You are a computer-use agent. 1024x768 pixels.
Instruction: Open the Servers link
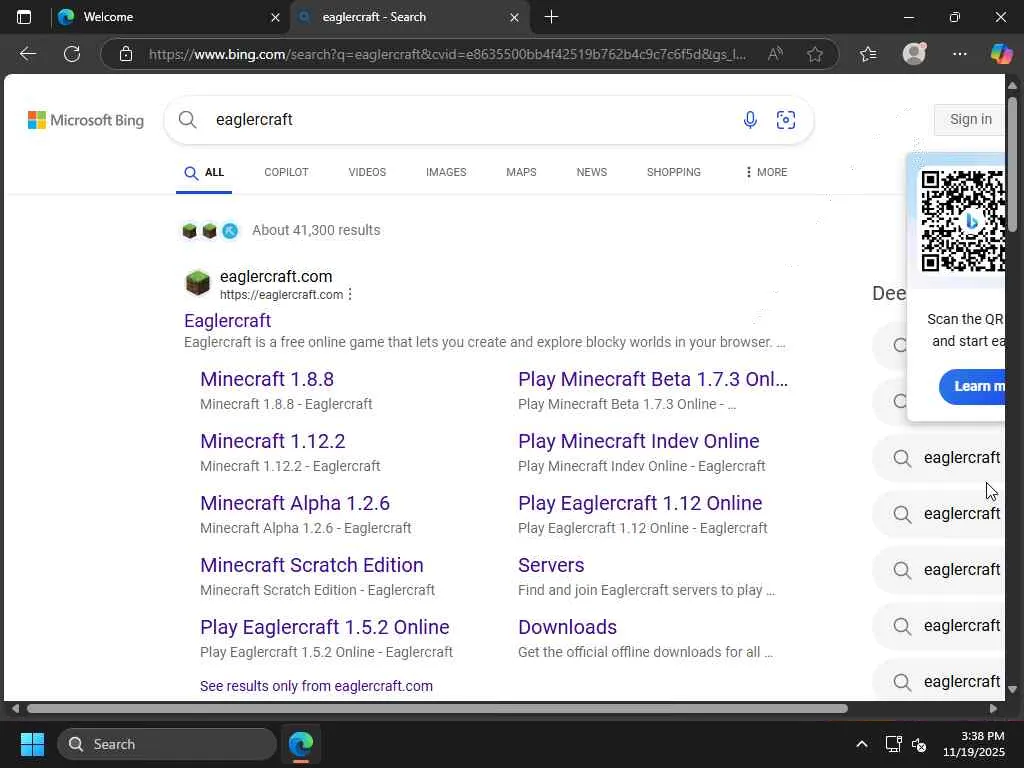pos(551,566)
